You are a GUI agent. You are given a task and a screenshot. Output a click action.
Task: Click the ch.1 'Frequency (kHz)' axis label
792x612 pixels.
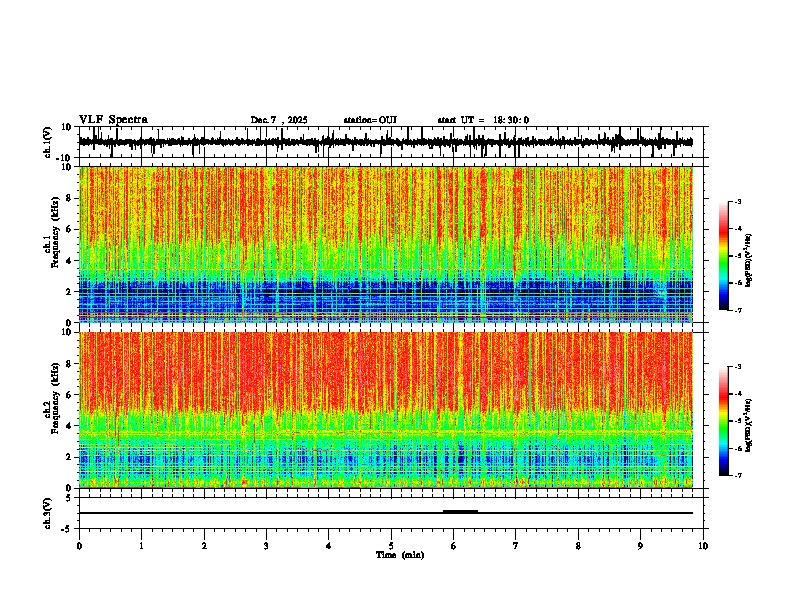pyautogui.click(x=54, y=232)
